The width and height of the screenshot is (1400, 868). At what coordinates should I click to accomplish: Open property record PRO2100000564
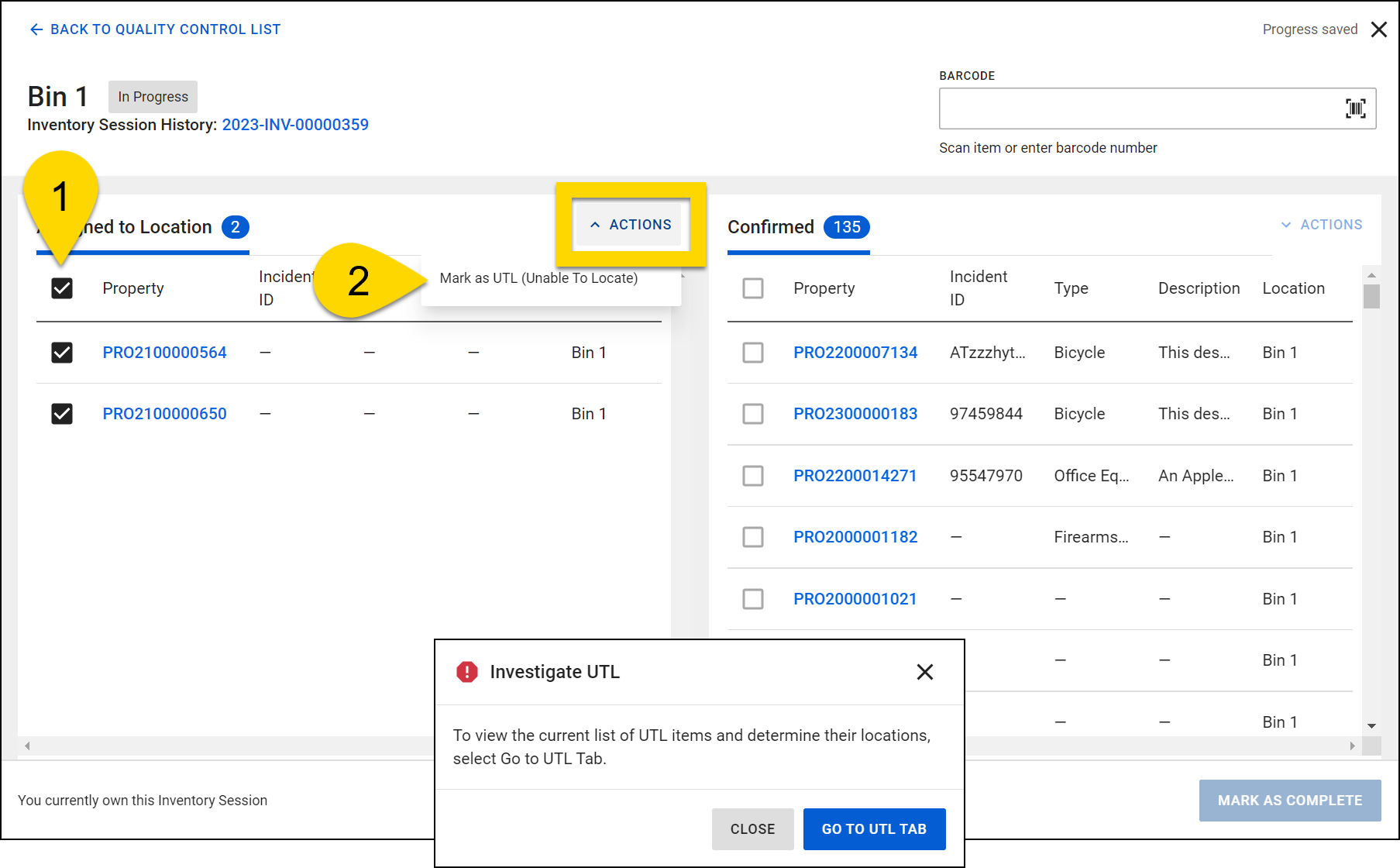coord(164,352)
